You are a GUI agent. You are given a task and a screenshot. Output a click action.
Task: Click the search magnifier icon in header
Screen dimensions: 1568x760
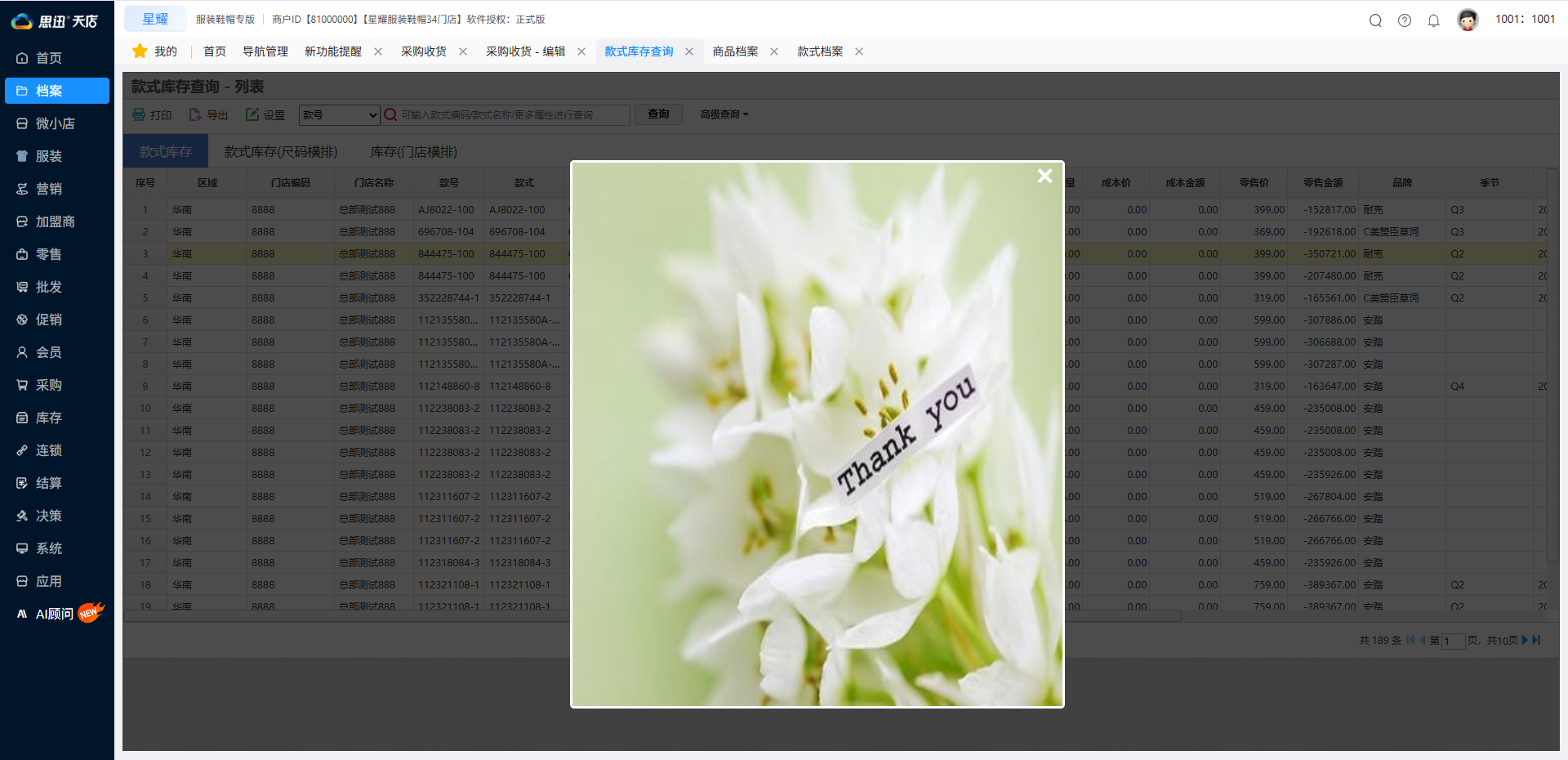(1375, 20)
